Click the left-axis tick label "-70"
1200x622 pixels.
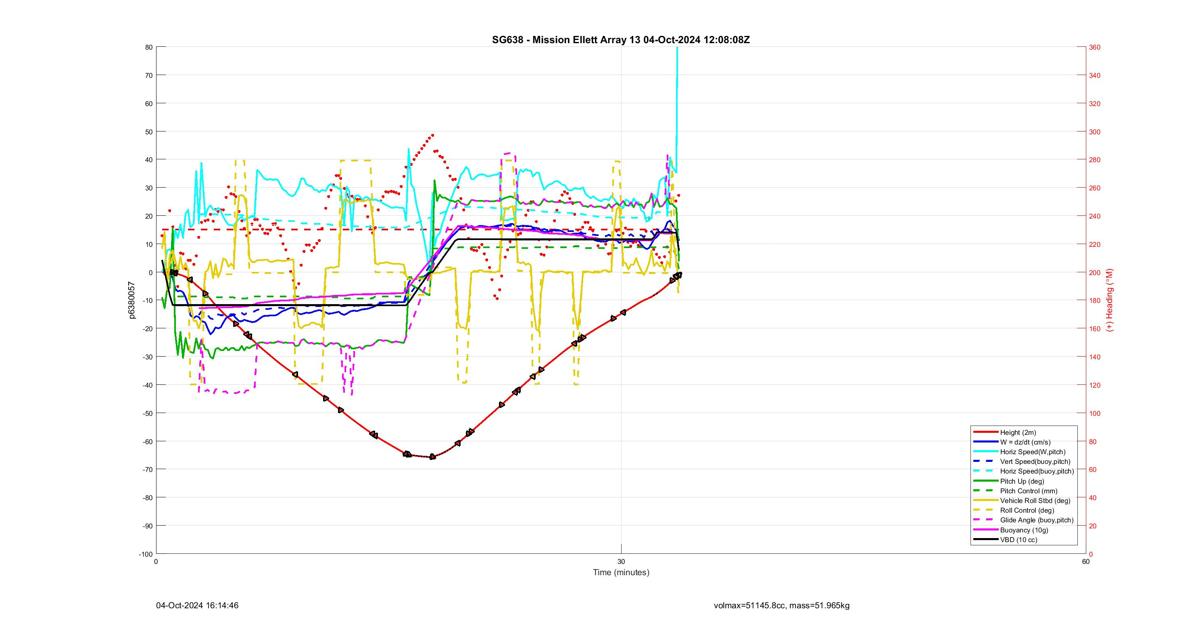click(x=147, y=469)
